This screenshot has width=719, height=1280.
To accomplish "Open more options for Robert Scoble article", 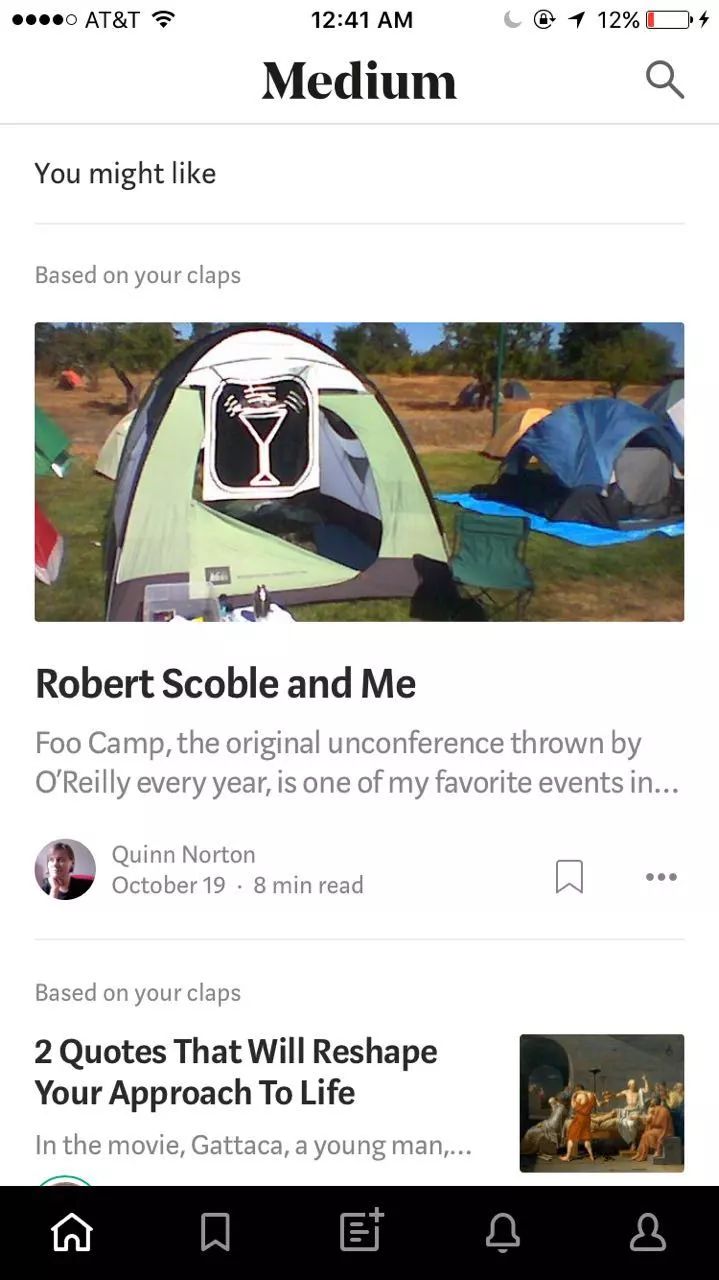I will point(661,877).
